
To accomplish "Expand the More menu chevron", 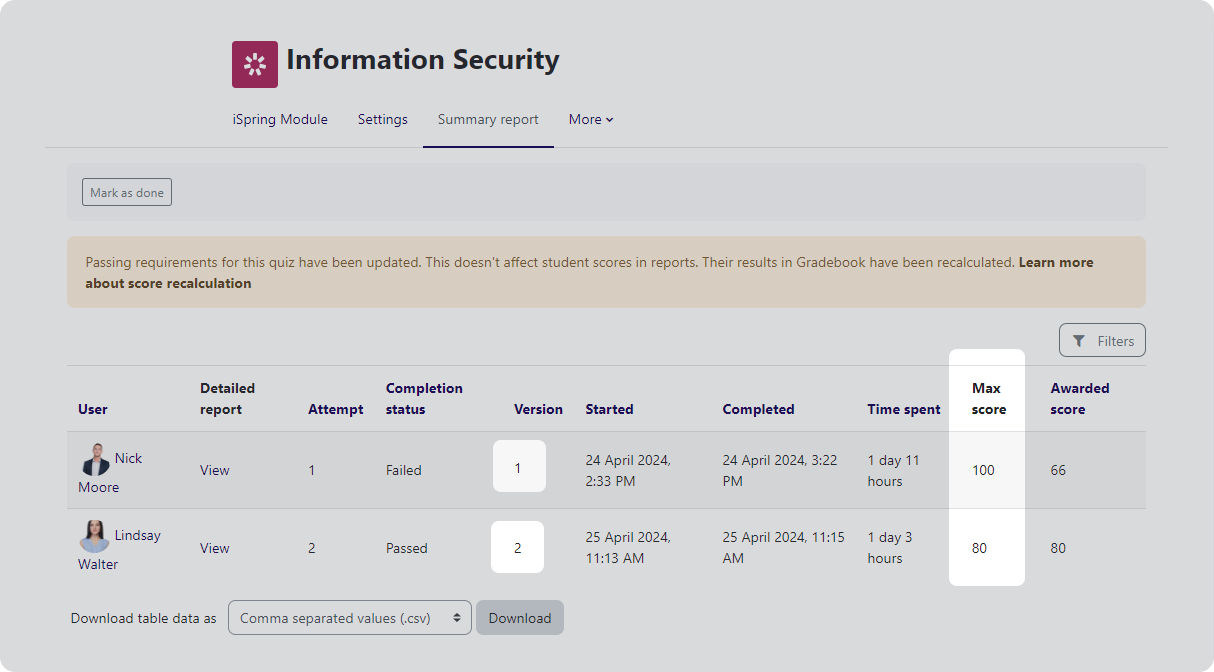I will click(610, 120).
